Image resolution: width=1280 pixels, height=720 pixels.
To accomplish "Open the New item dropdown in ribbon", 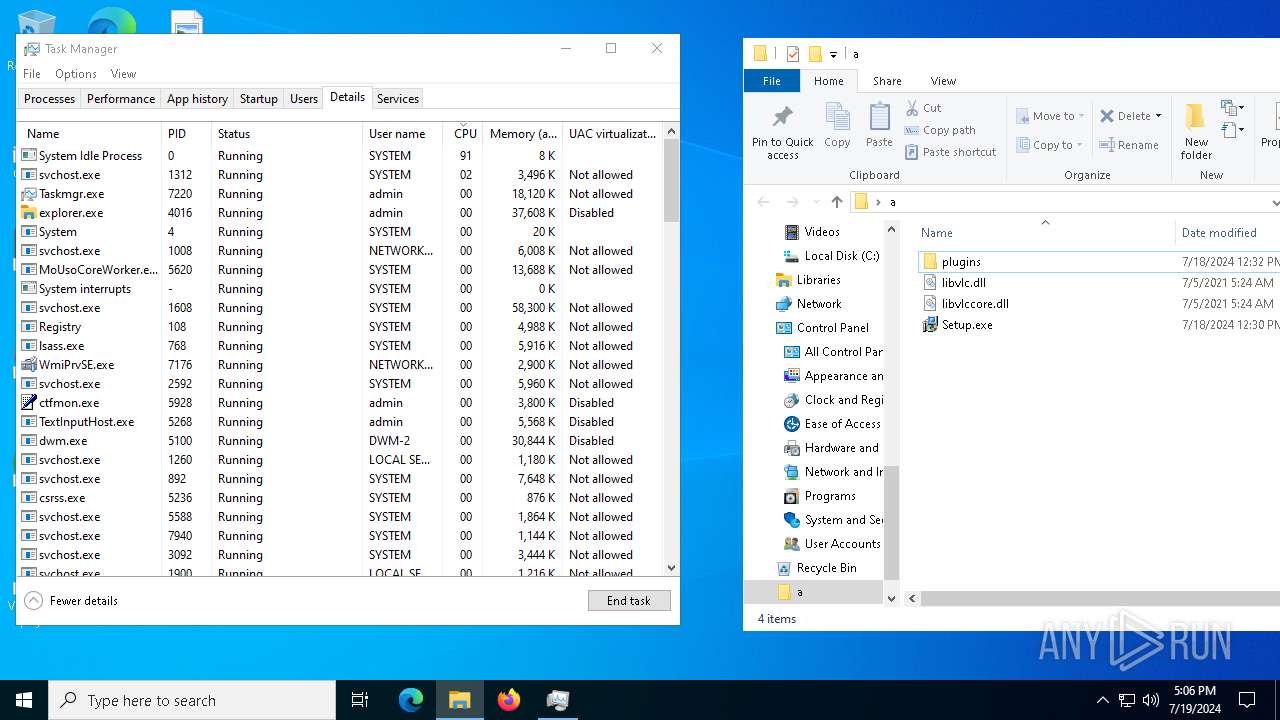I will point(1233,108).
